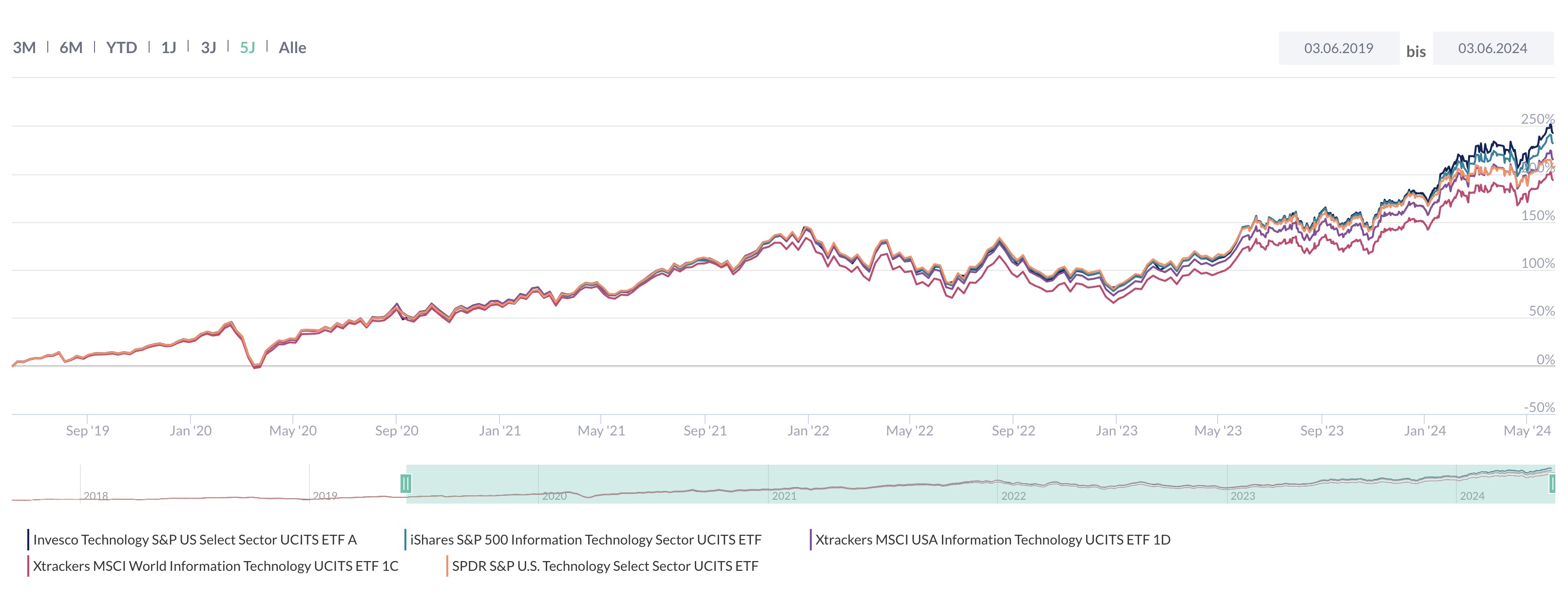Hide the Xtrackers MSCI USA Information Technology line

(x=994, y=539)
